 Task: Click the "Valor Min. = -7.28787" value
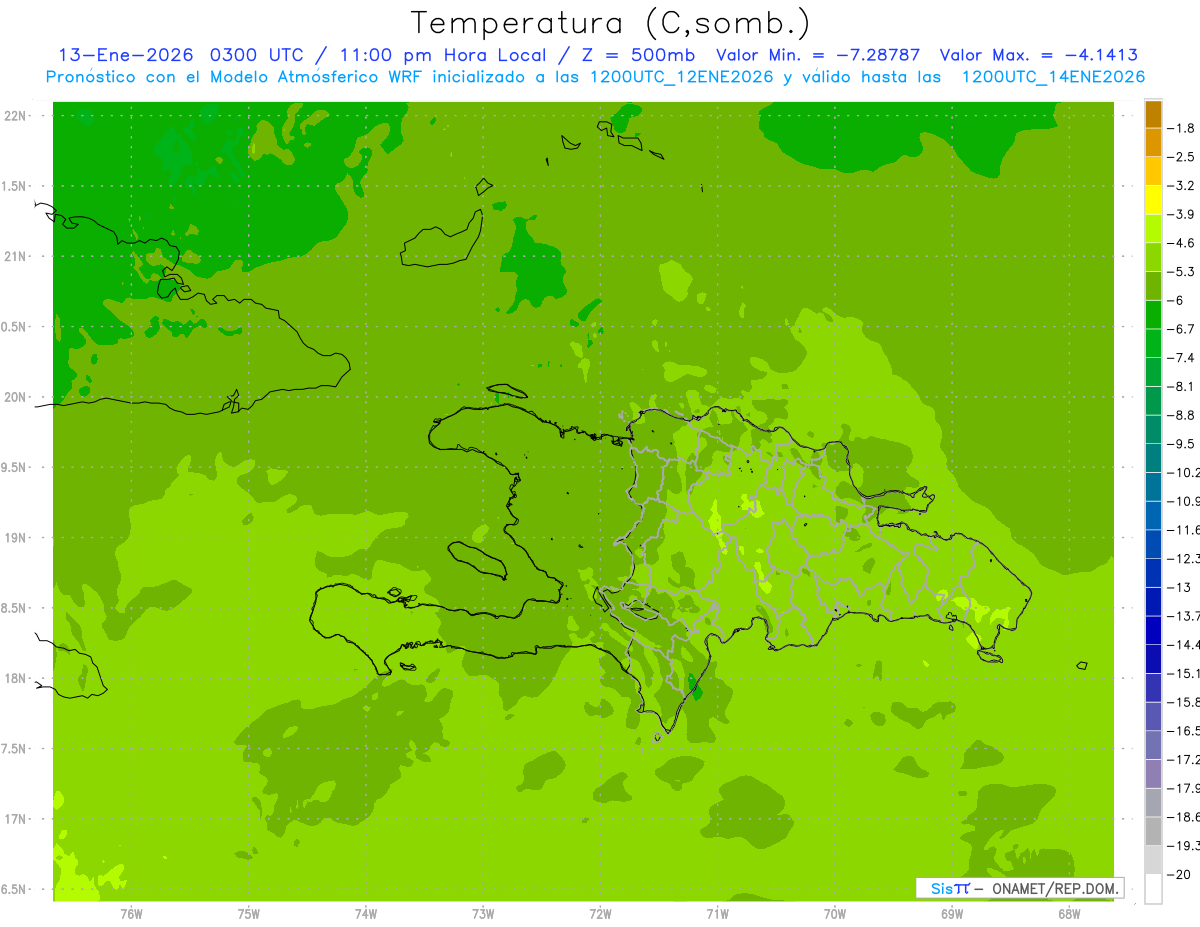(819, 55)
